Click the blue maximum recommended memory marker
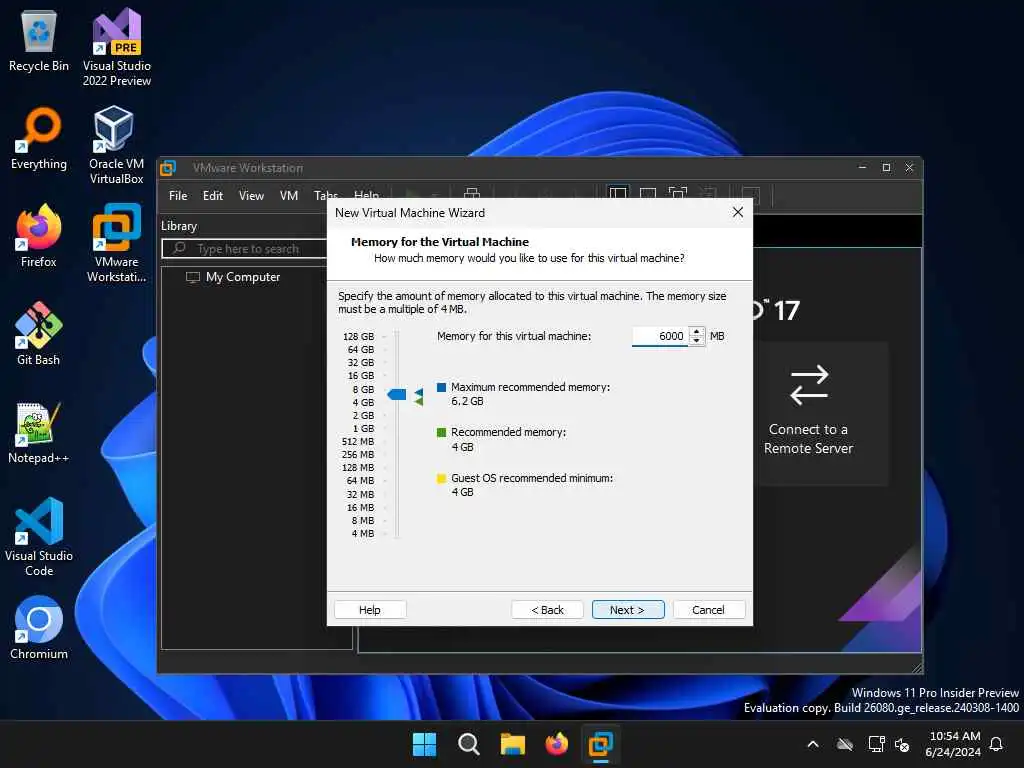 [x=419, y=392]
